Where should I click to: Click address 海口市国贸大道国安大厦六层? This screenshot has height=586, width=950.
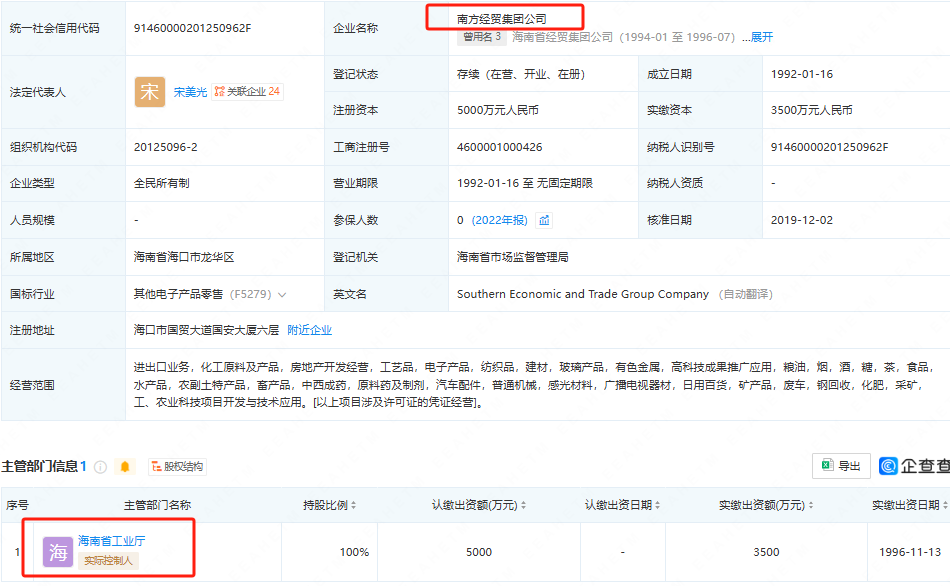pos(207,330)
